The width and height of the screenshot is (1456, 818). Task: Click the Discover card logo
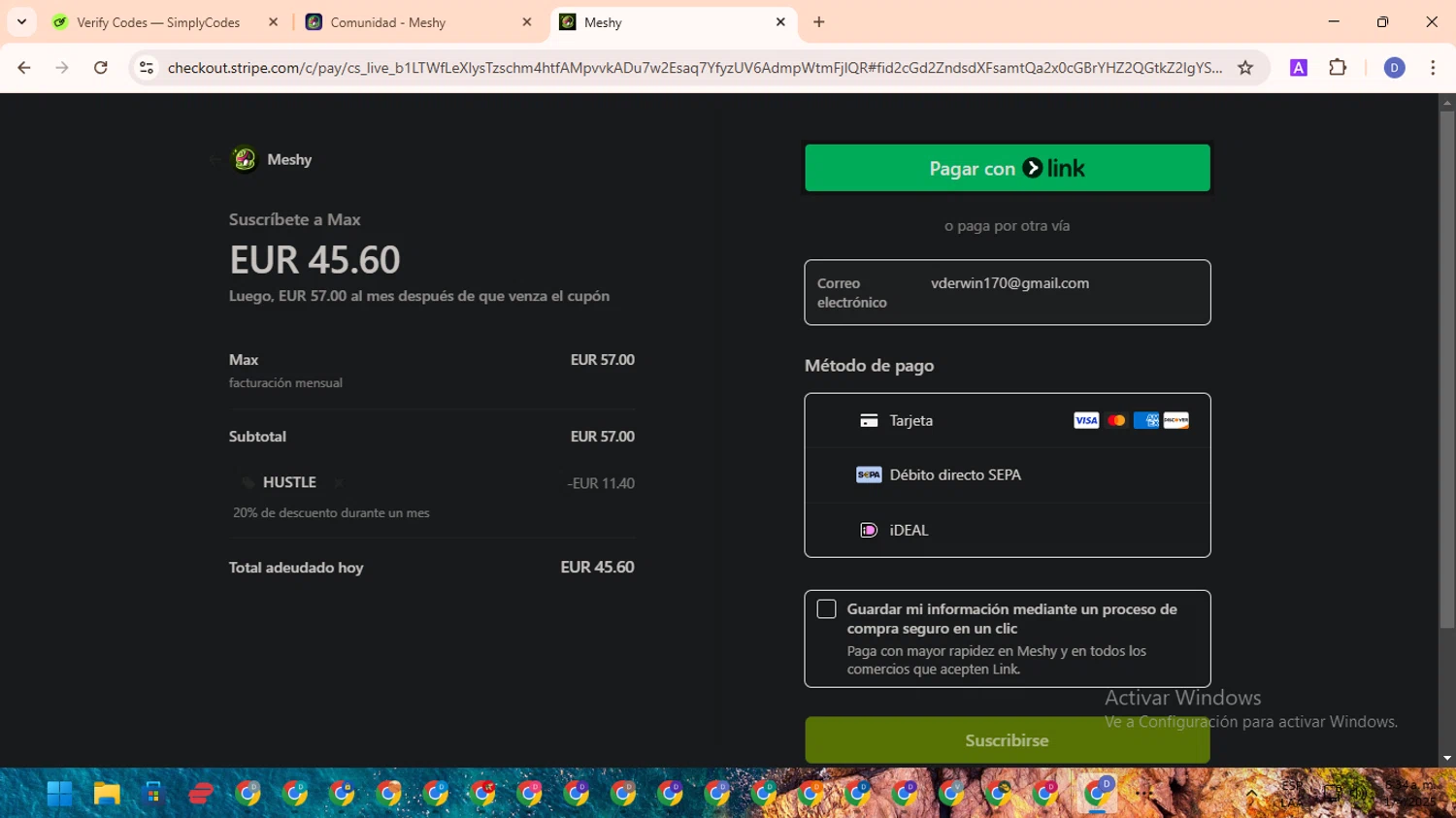(x=1176, y=420)
